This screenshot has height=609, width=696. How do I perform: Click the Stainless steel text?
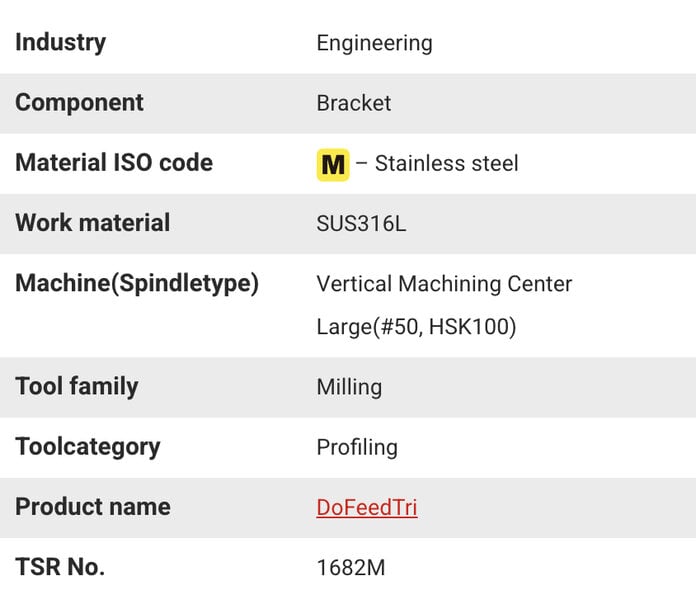[x=446, y=163]
